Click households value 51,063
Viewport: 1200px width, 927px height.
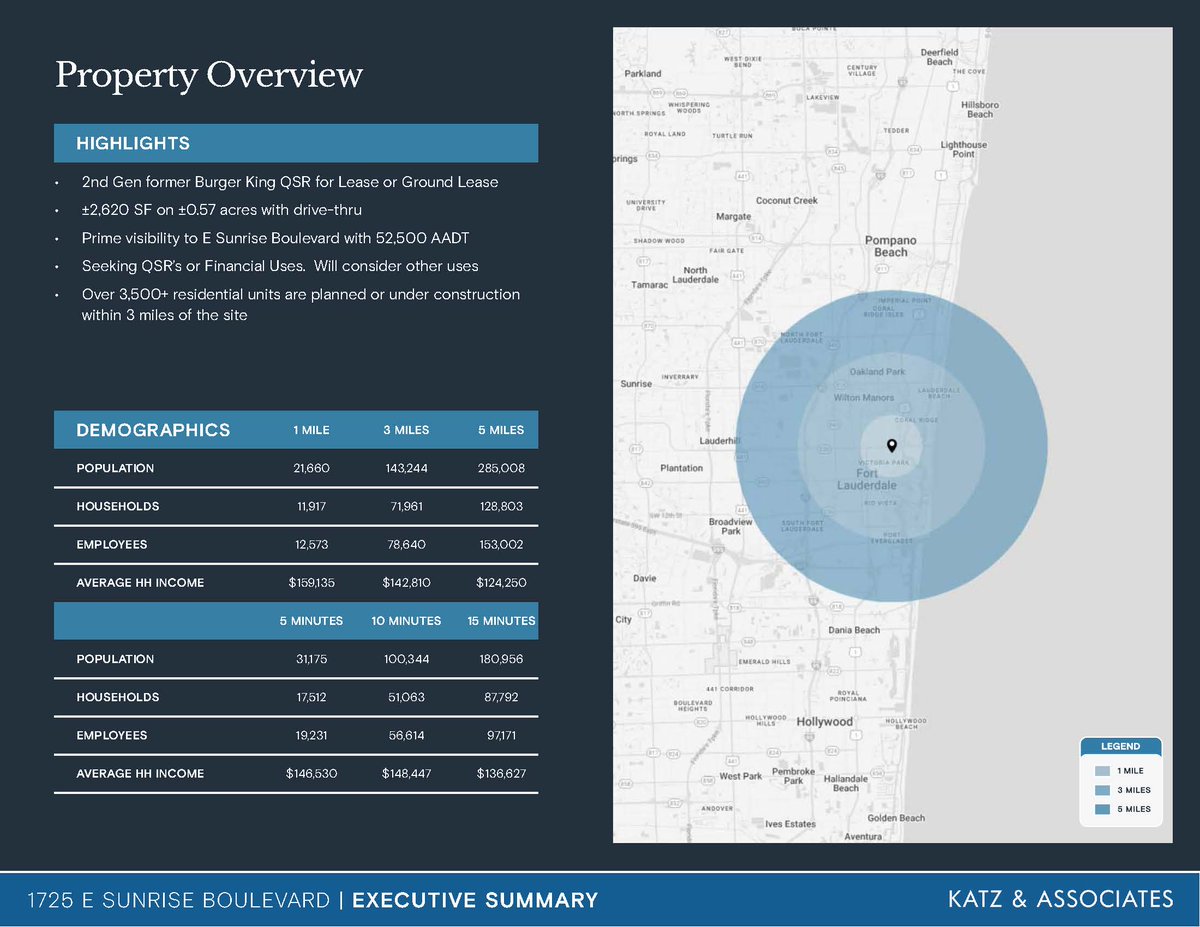pyautogui.click(x=406, y=697)
